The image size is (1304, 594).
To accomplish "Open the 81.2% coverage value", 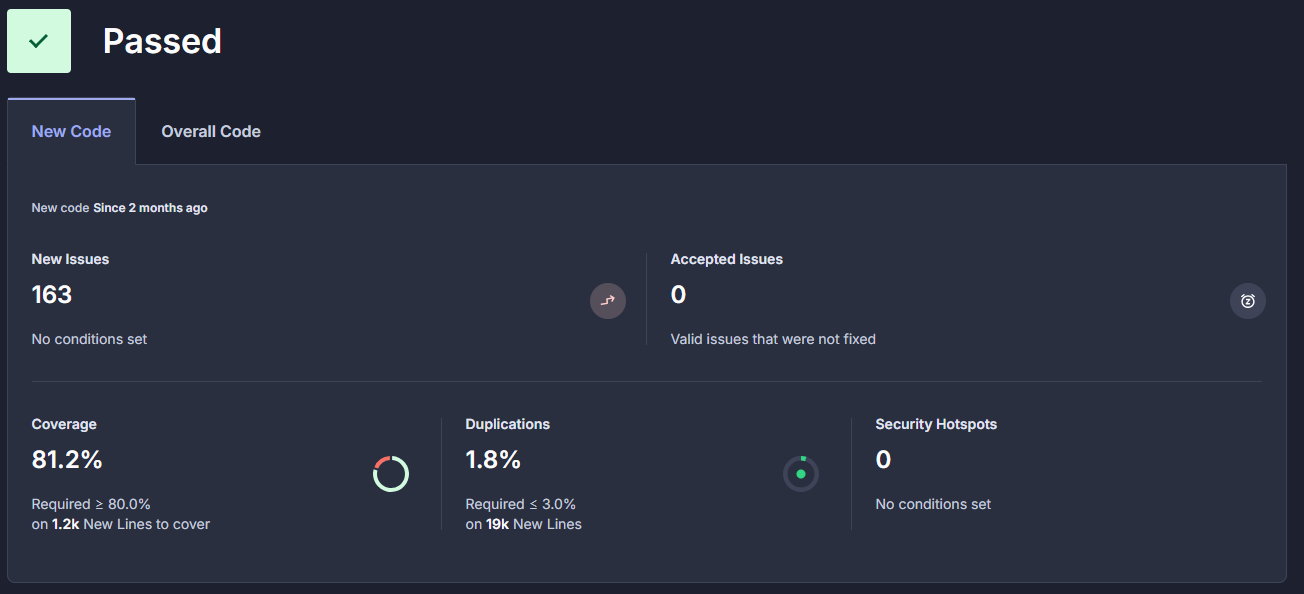I will [x=67, y=460].
